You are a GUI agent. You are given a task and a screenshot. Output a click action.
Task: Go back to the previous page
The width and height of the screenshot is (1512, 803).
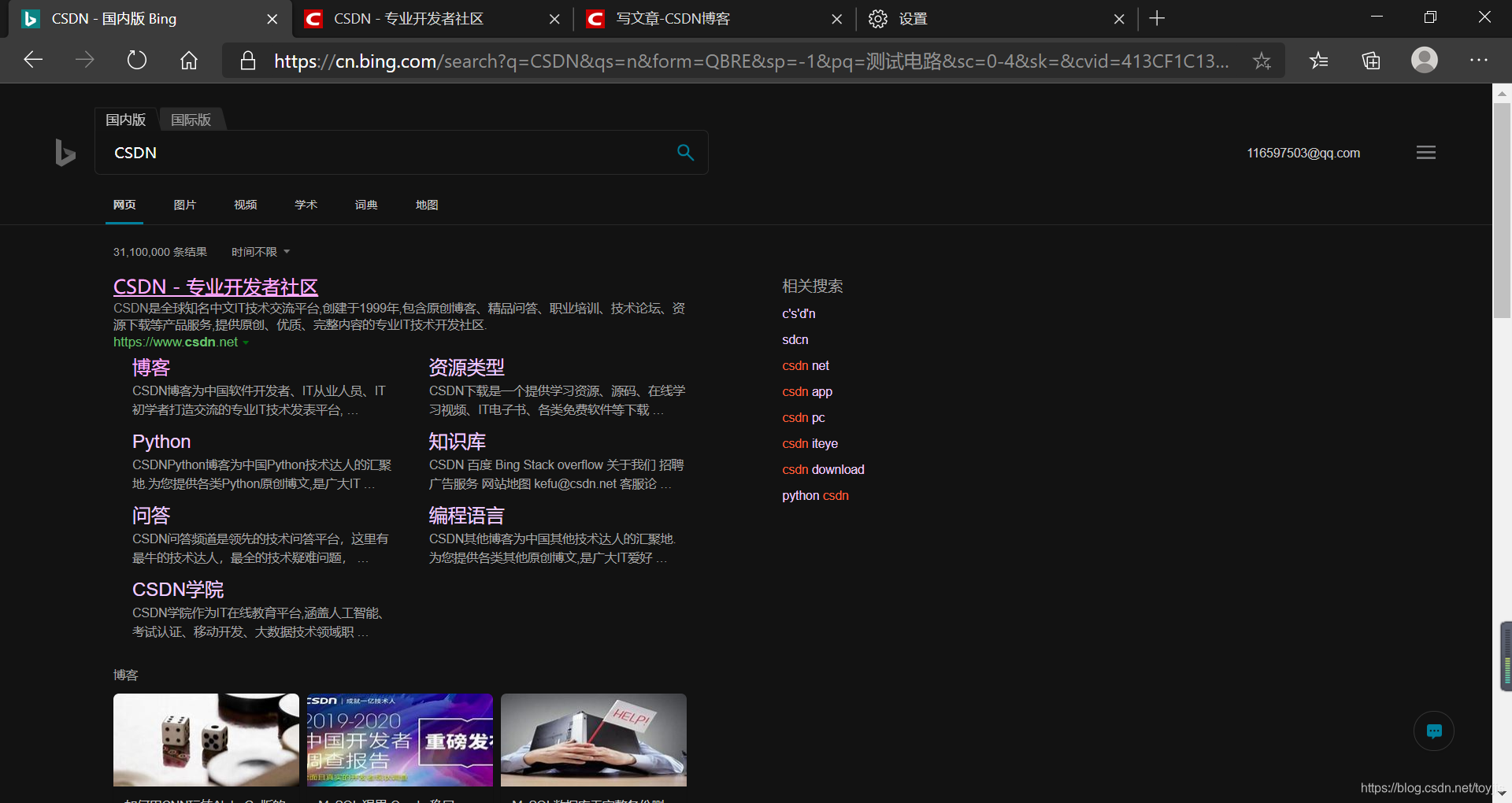(x=33, y=60)
